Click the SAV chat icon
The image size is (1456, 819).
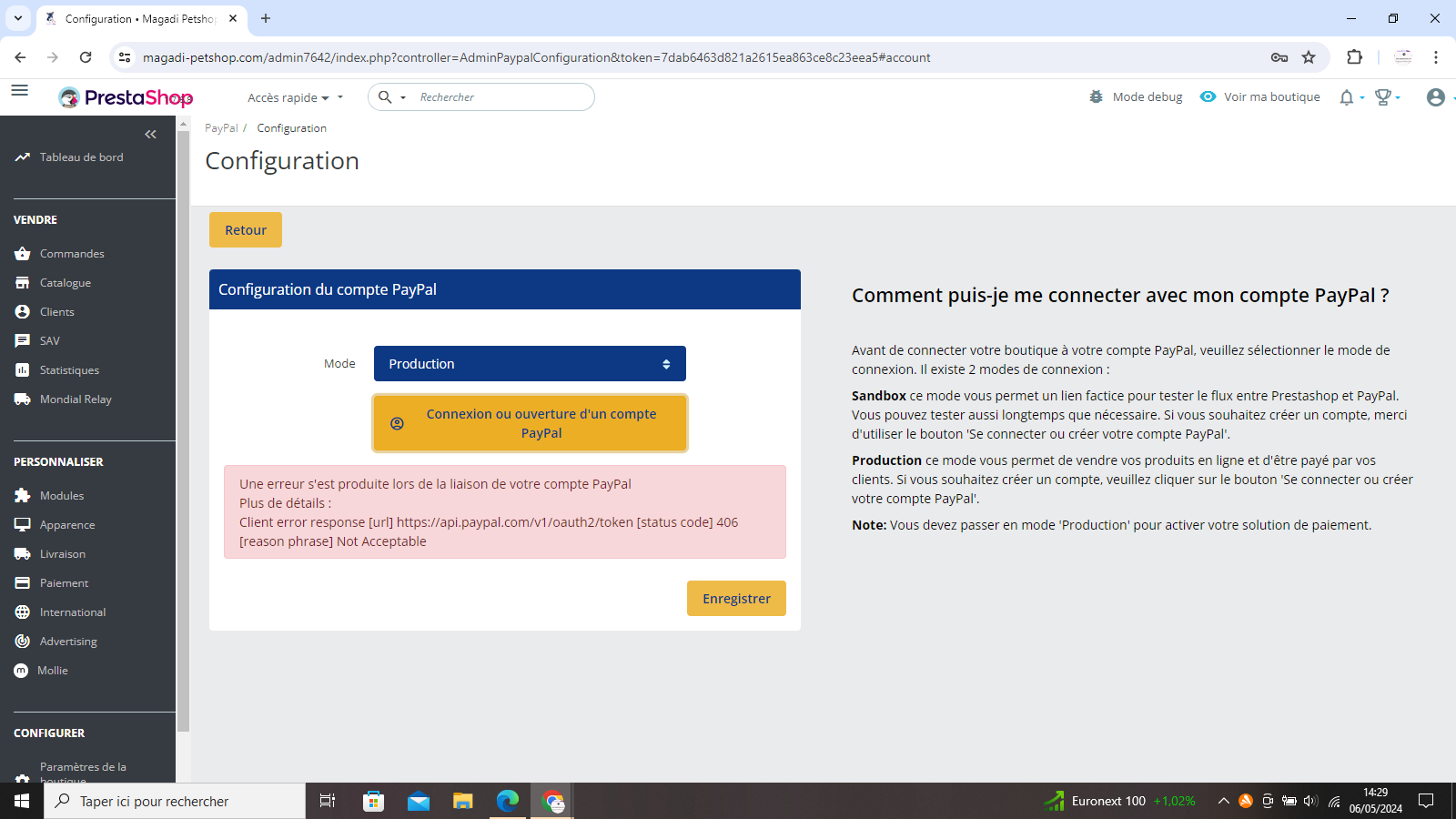pos(23,341)
